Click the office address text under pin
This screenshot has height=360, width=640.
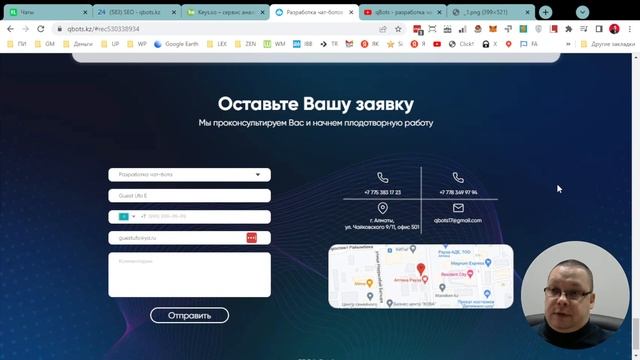(382, 224)
